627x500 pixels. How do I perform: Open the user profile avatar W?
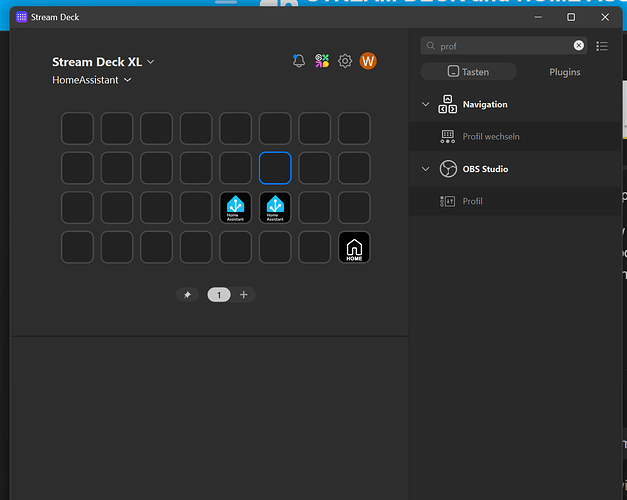point(368,61)
